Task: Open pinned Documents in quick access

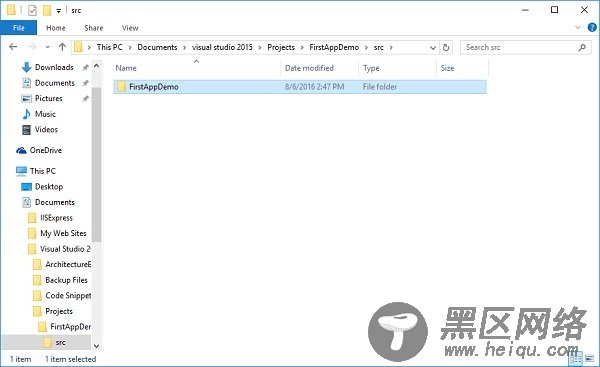Action: [55, 83]
